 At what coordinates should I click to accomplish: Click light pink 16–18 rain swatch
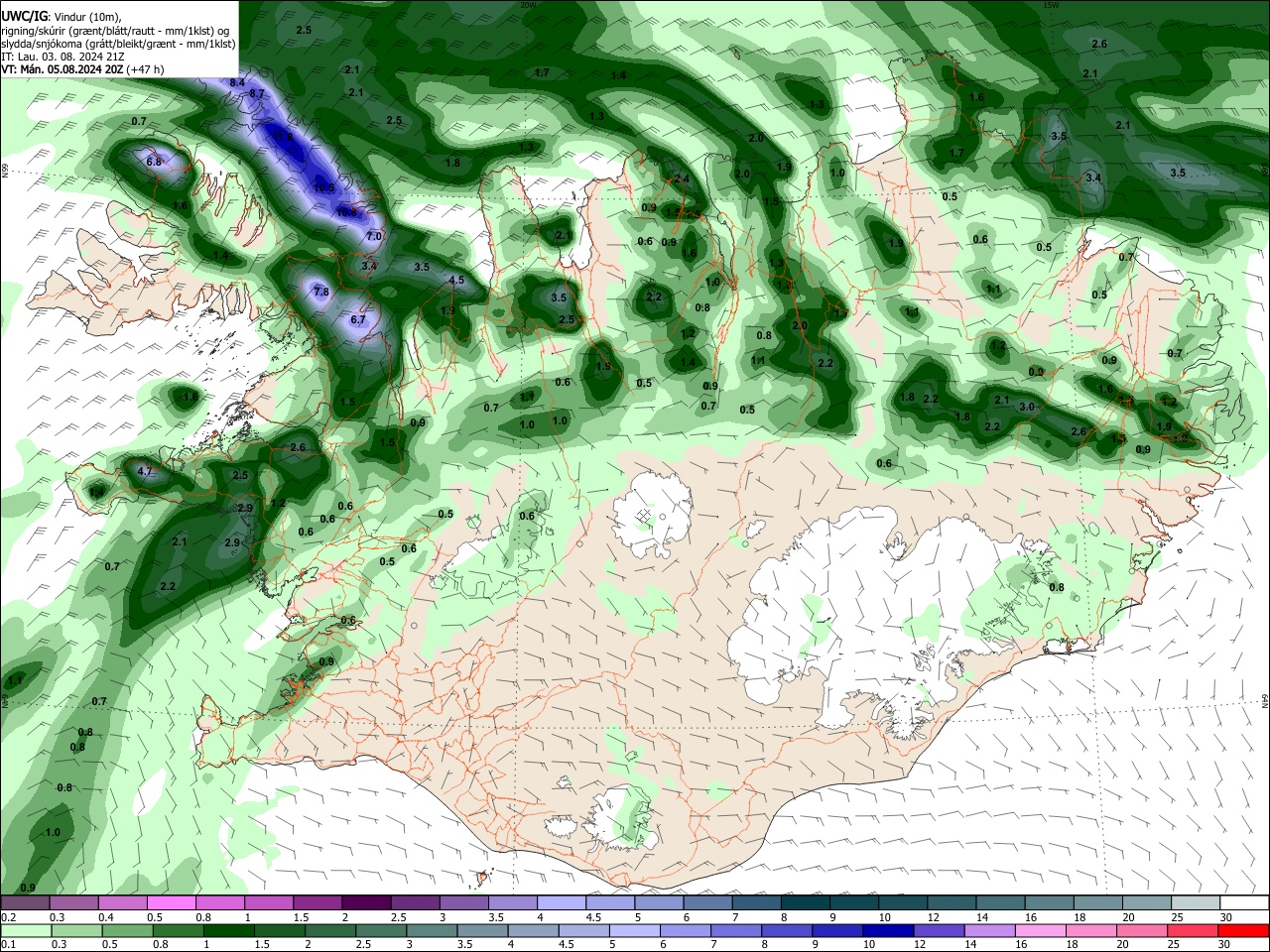[1041, 930]
